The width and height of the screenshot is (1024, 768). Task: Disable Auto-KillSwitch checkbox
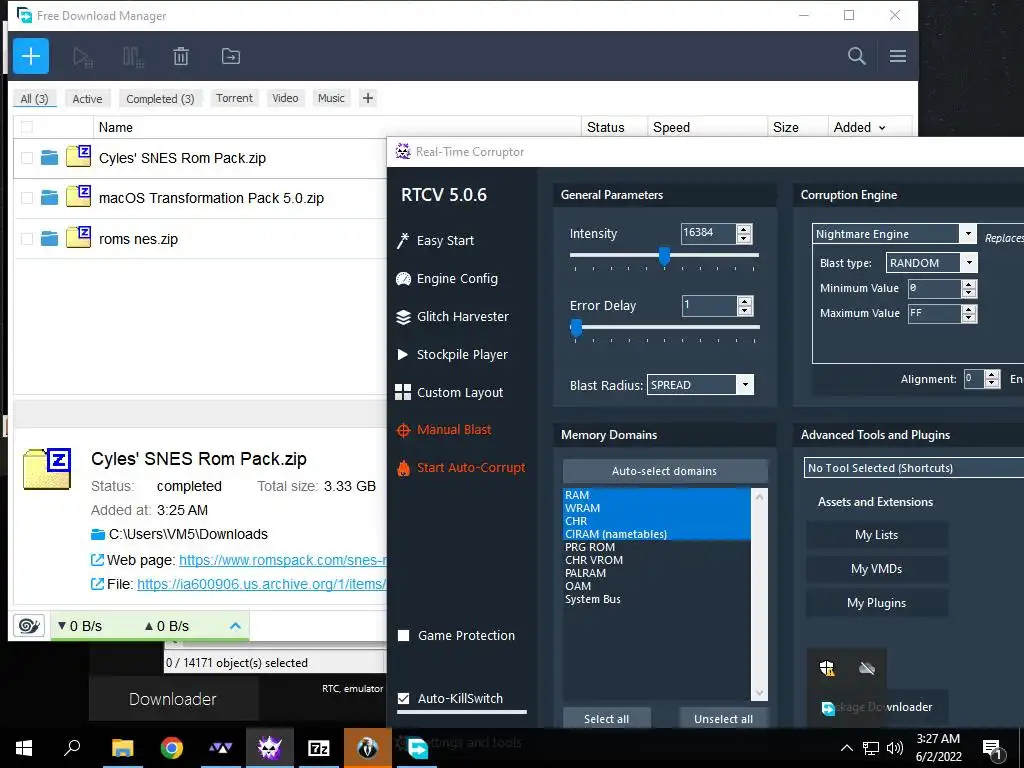(x=404, y=698)
